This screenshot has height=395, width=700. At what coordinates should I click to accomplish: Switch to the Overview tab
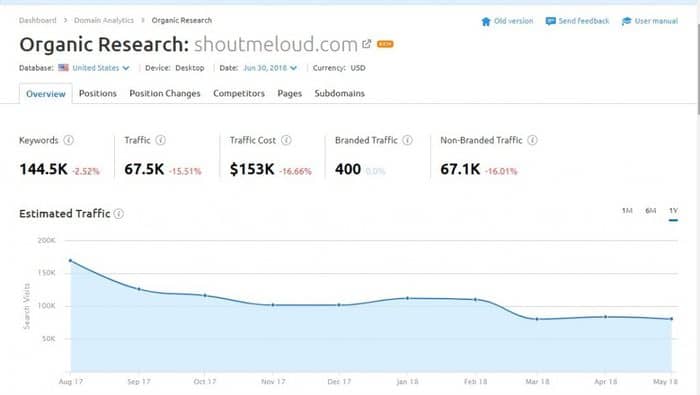[46, 94]
